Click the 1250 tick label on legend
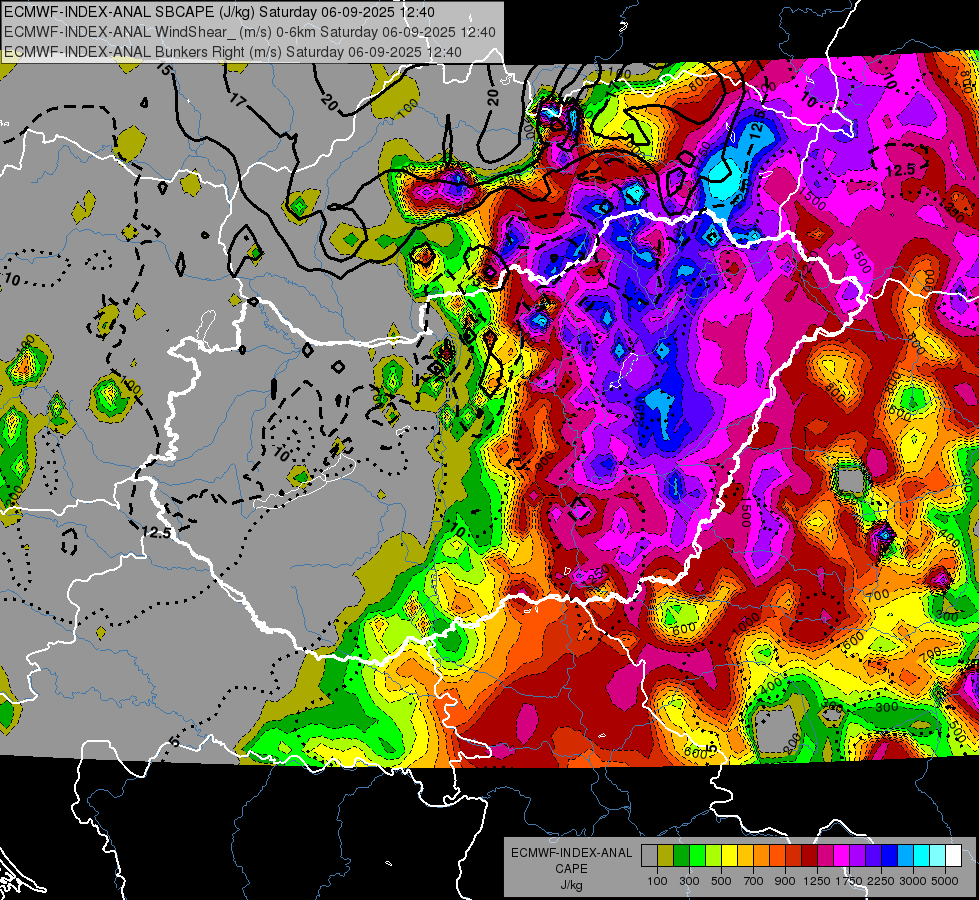Image resolution: width=979 pixels, height=900 pixels. click(818, 881)
